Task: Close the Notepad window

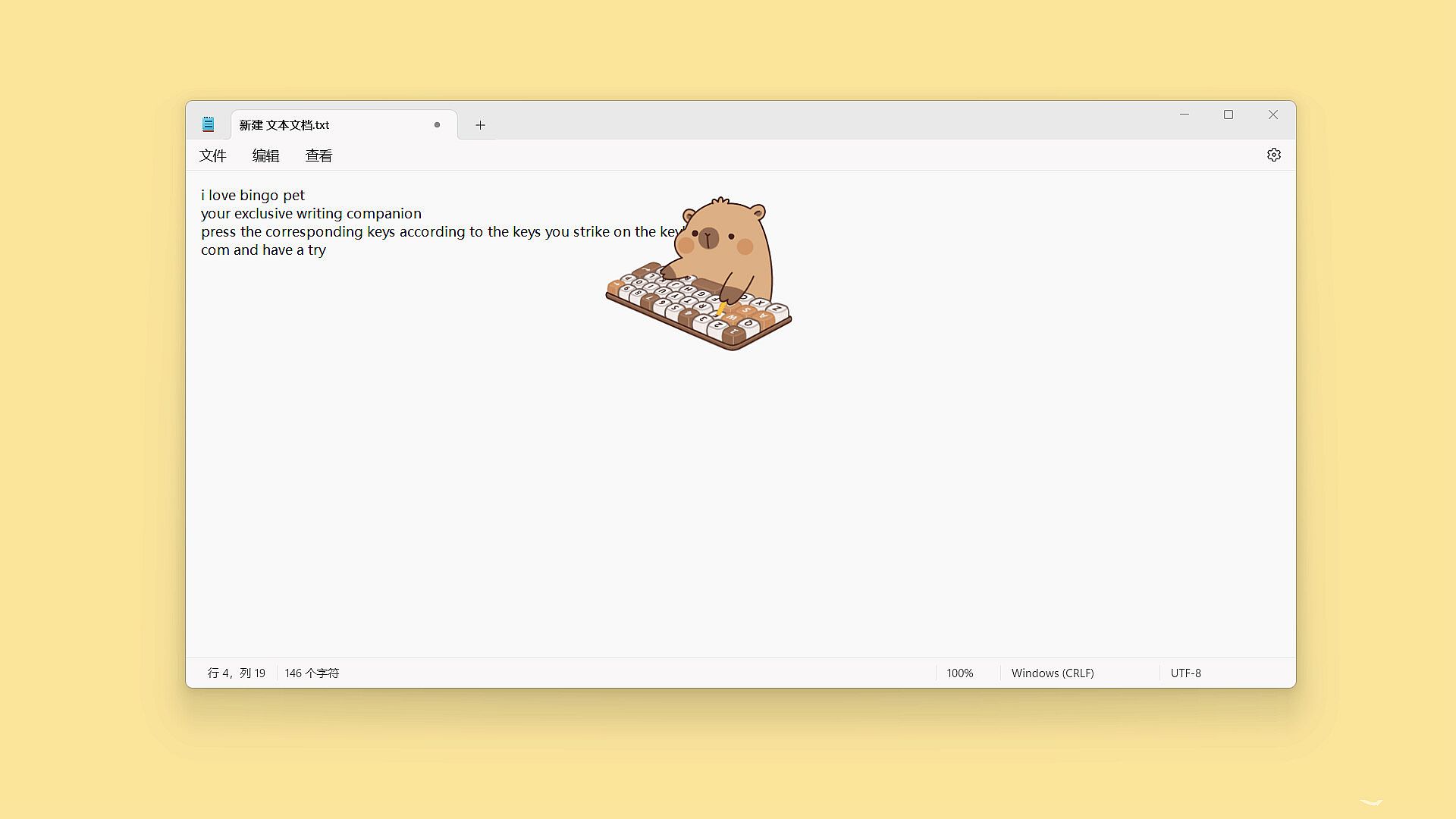Action: click(x=1272, y=115)
